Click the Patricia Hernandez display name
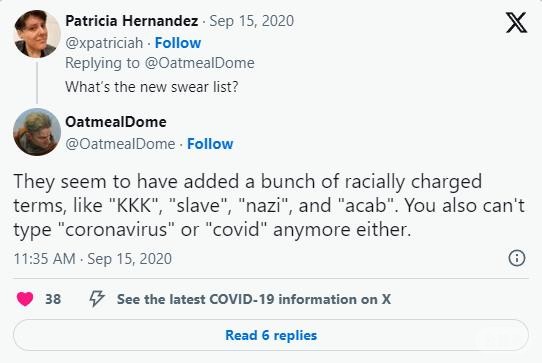The width and height of the screenshot is (542, 363). pos(132,21)
